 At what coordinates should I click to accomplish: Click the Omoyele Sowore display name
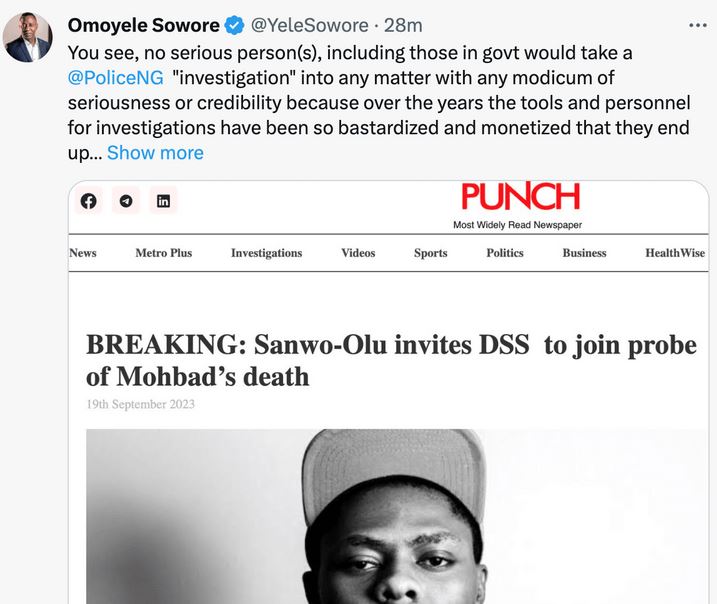[142, 26]
